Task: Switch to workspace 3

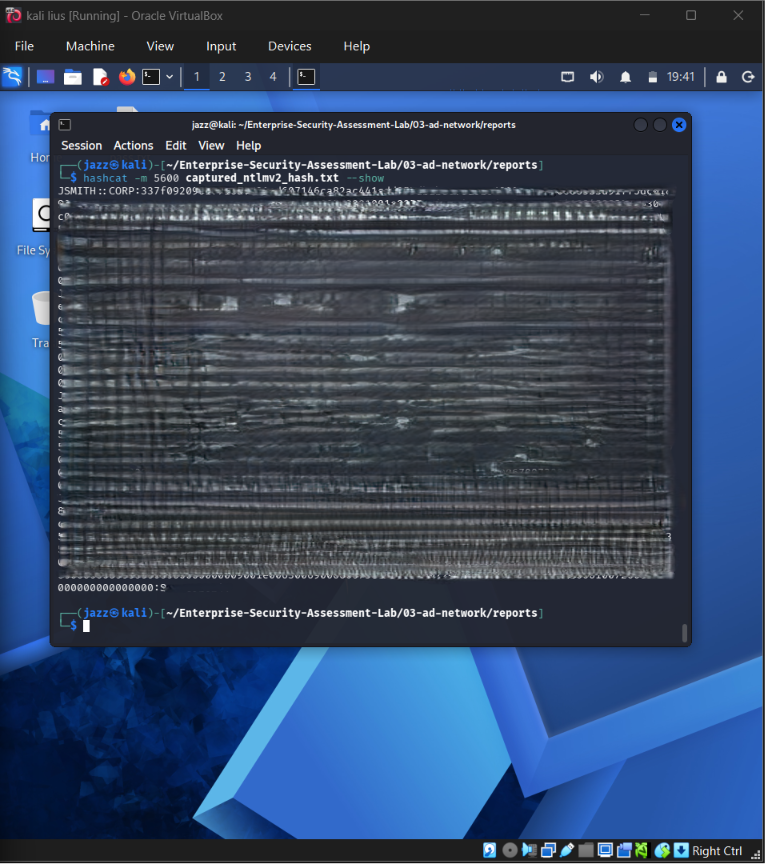Action: [248, 77]
